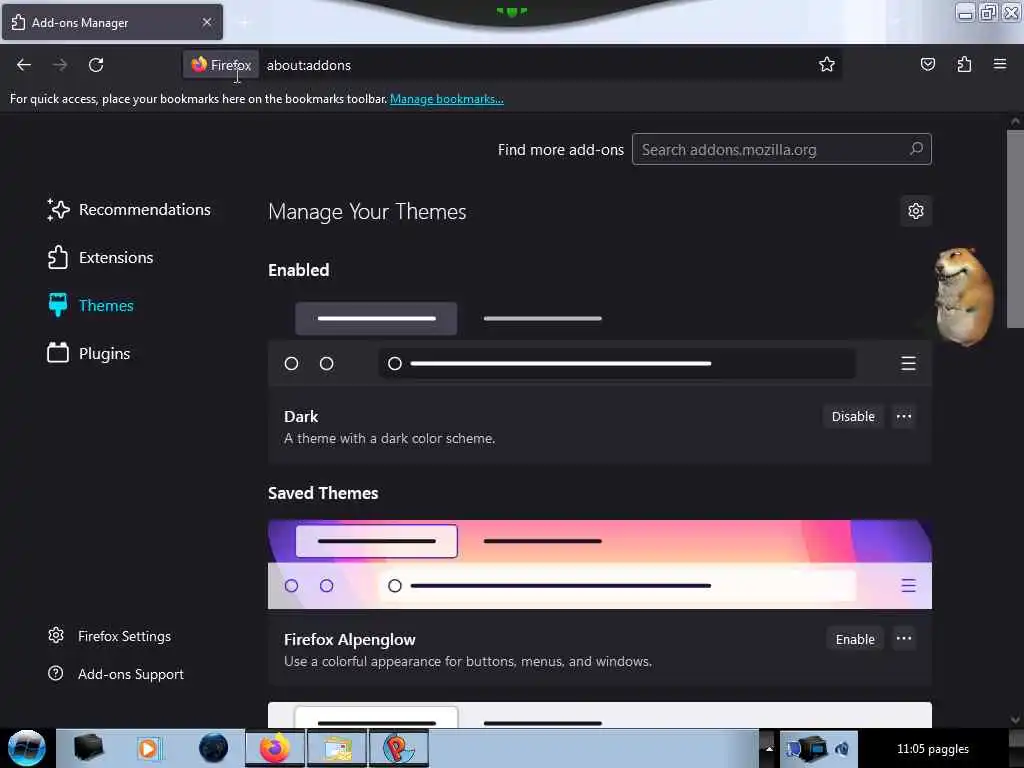Enable the Firefox Alpenglow theme
This screenshot has height=768, width=1024.
click(854, 639)
